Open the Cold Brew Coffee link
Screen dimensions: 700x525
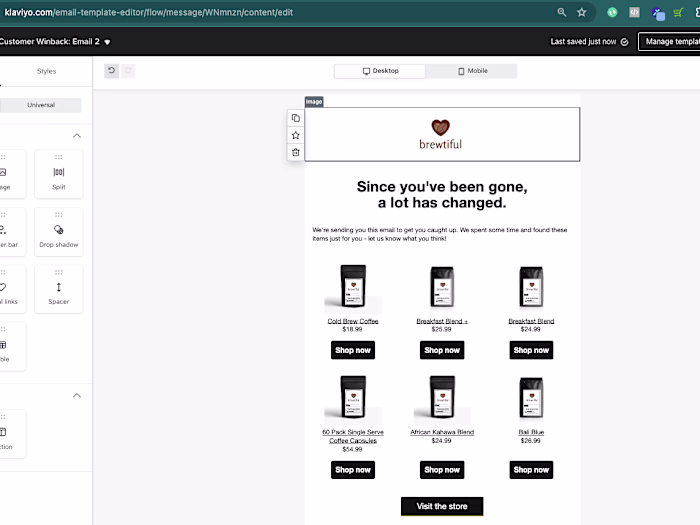coord(353,321)
